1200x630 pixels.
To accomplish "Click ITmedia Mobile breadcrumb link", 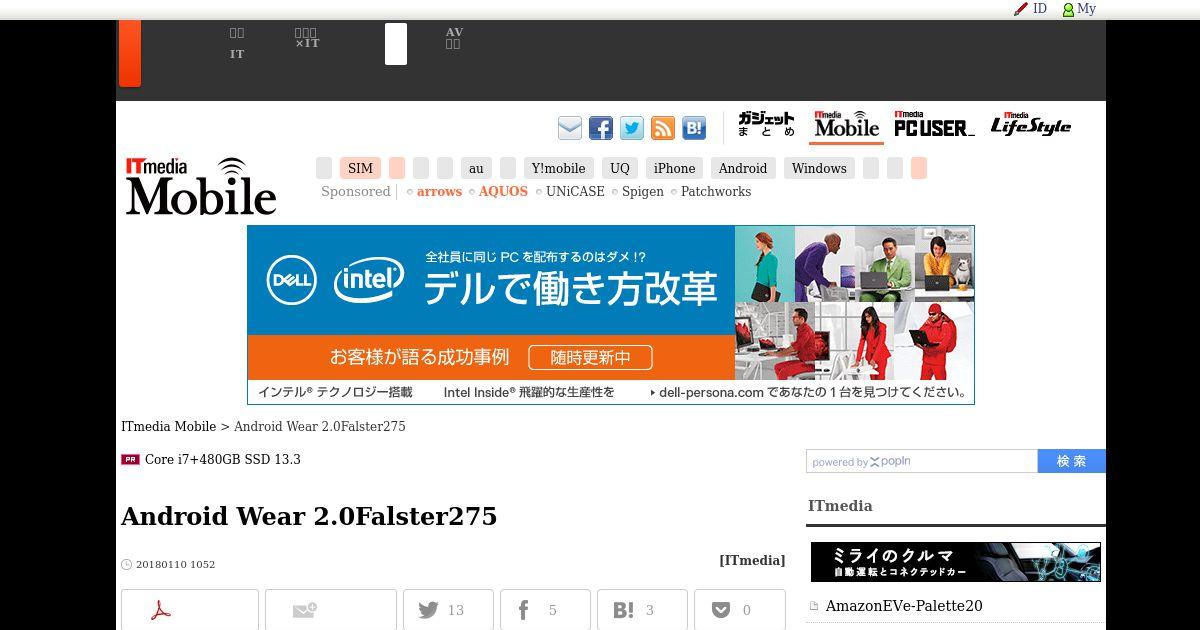I will 168,427.
